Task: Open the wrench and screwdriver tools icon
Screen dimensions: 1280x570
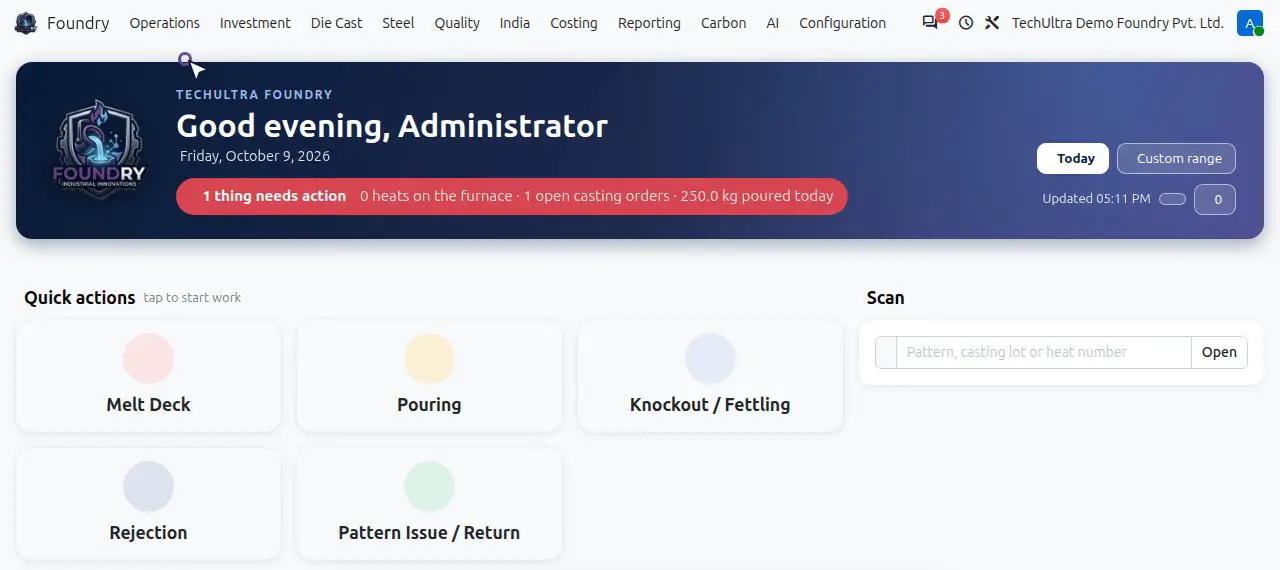Action: tap(992, 22)
